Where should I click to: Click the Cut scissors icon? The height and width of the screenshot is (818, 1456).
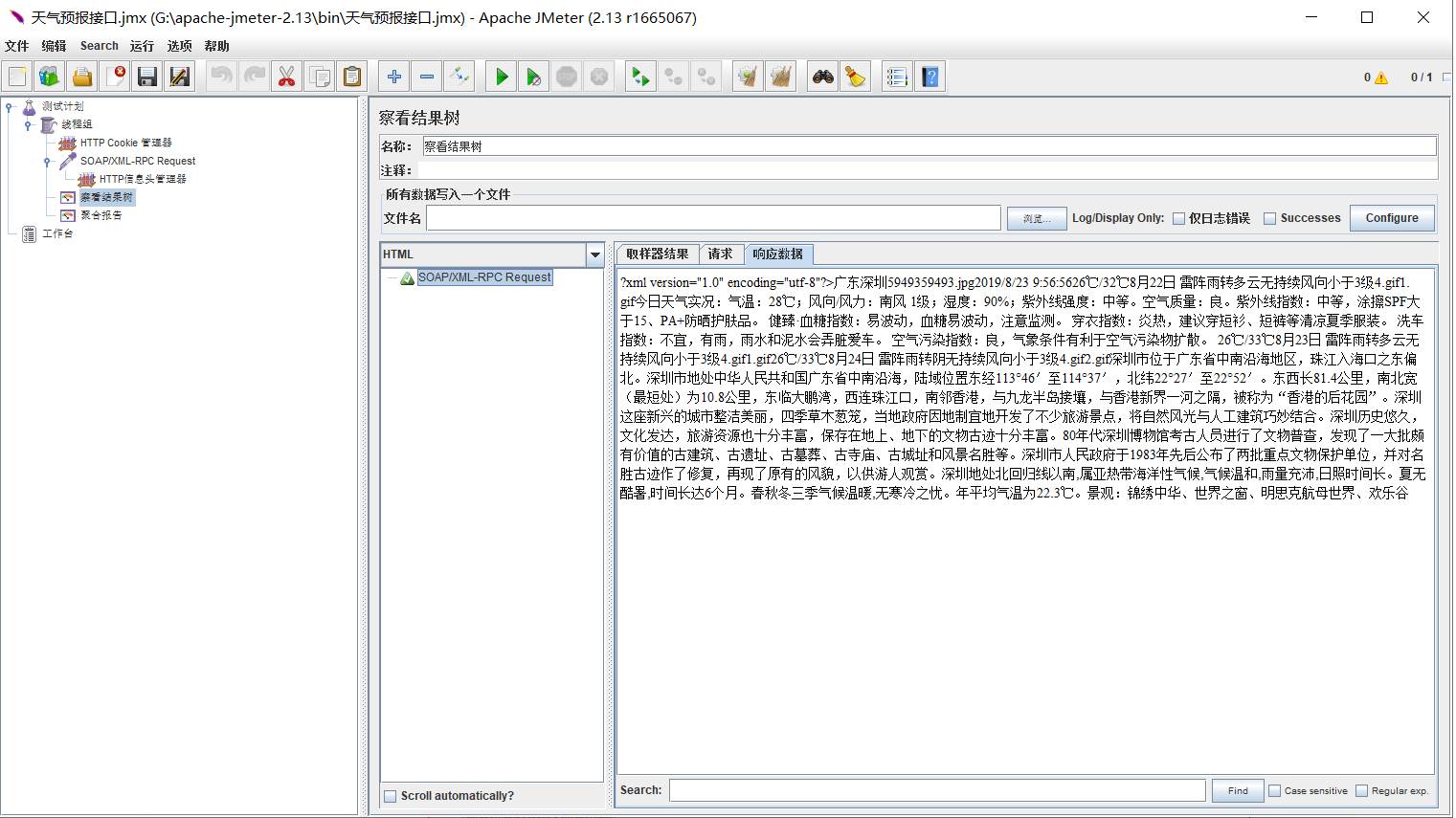tap(287, 77)
